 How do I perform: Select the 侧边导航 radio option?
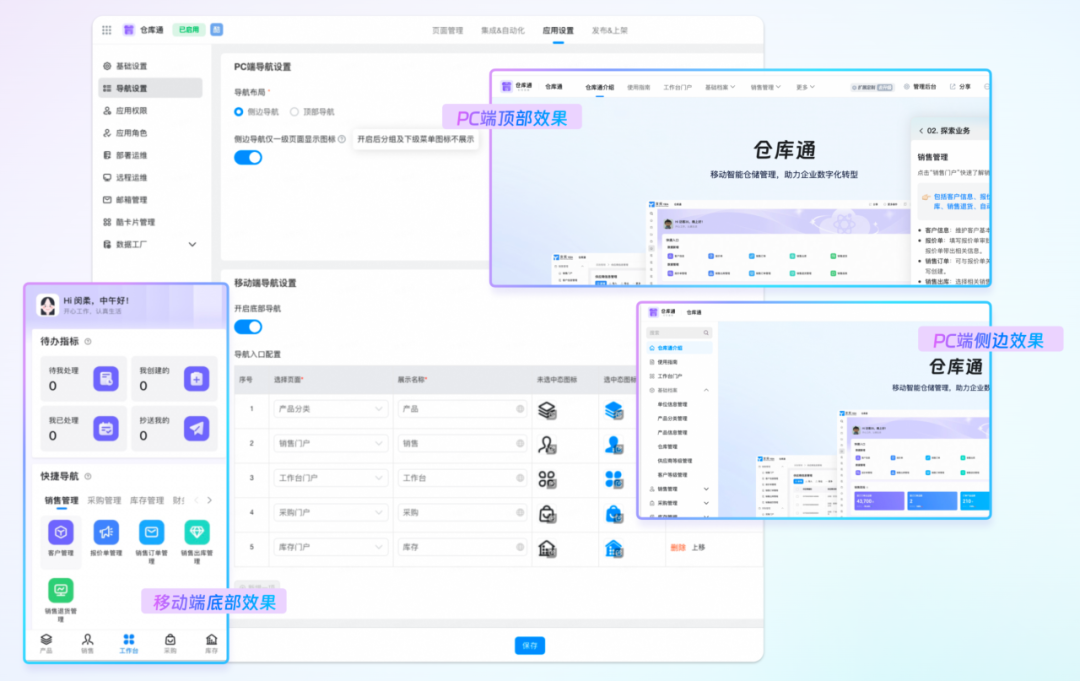[239, 112]
